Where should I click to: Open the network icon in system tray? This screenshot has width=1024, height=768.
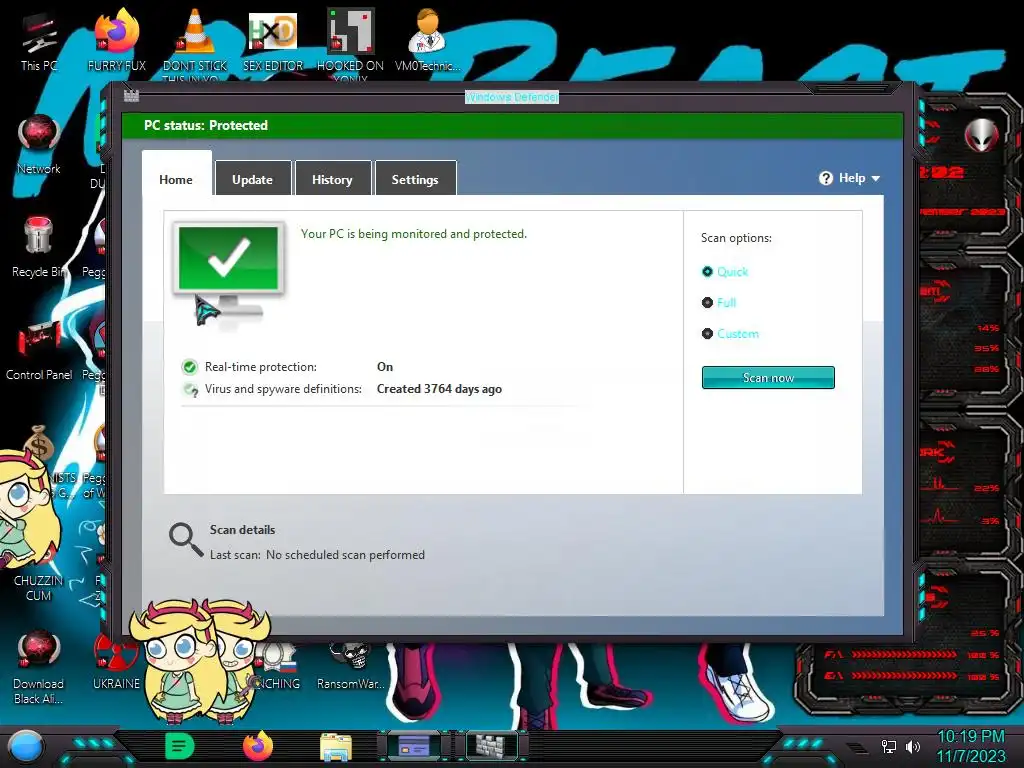tap(888, 746)
